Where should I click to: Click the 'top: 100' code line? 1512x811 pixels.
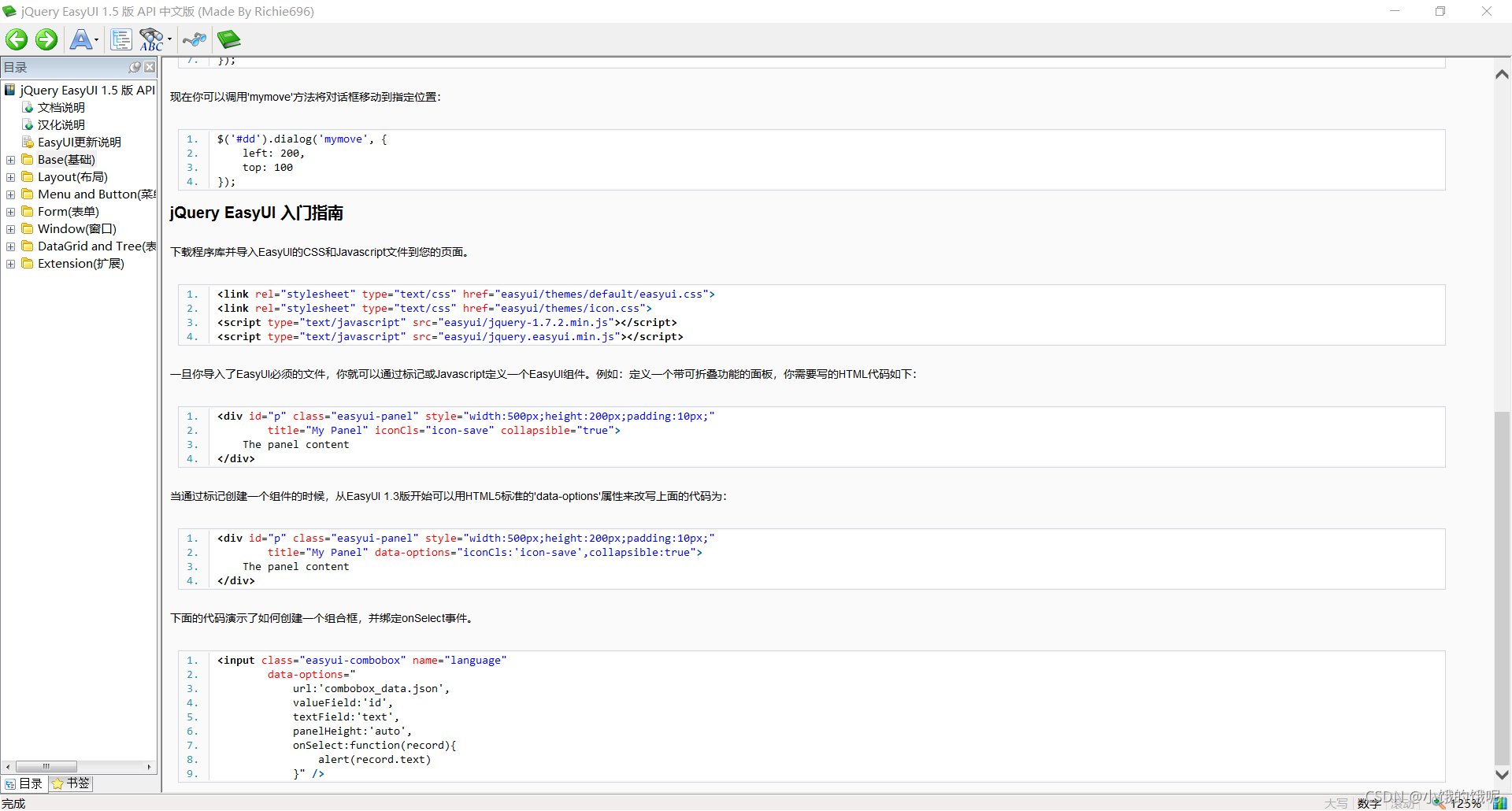click(x=268, y=168)
